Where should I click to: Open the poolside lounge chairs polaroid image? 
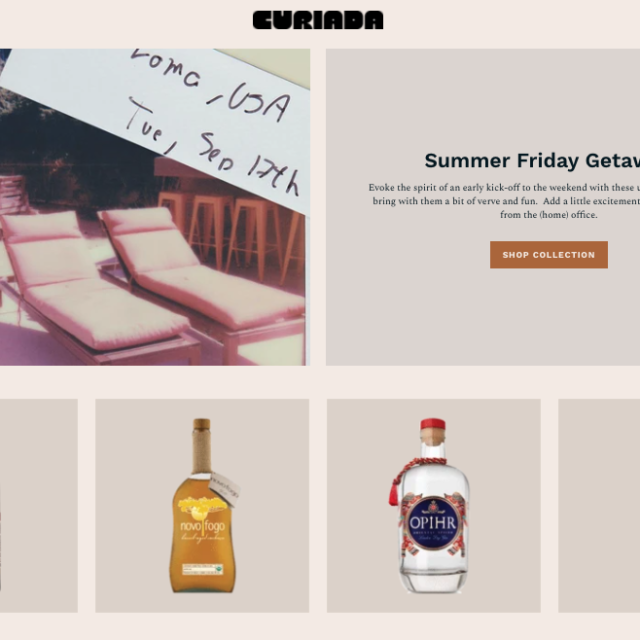tap(155, 207)
